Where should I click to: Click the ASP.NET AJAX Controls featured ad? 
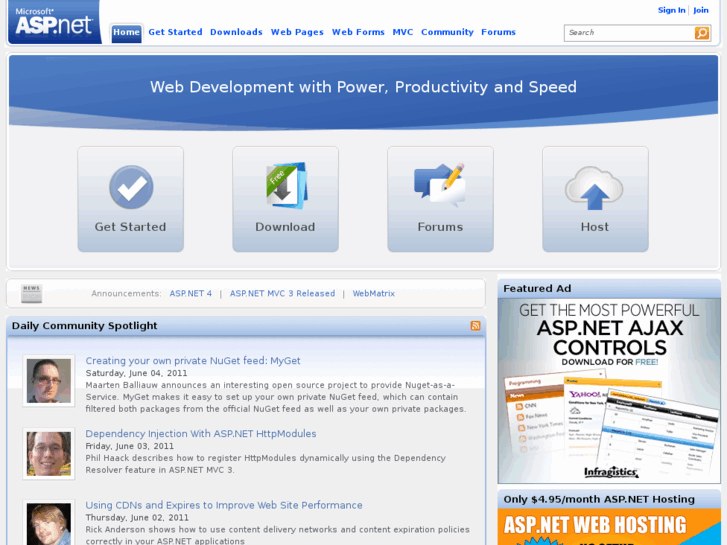pos(609,391)
